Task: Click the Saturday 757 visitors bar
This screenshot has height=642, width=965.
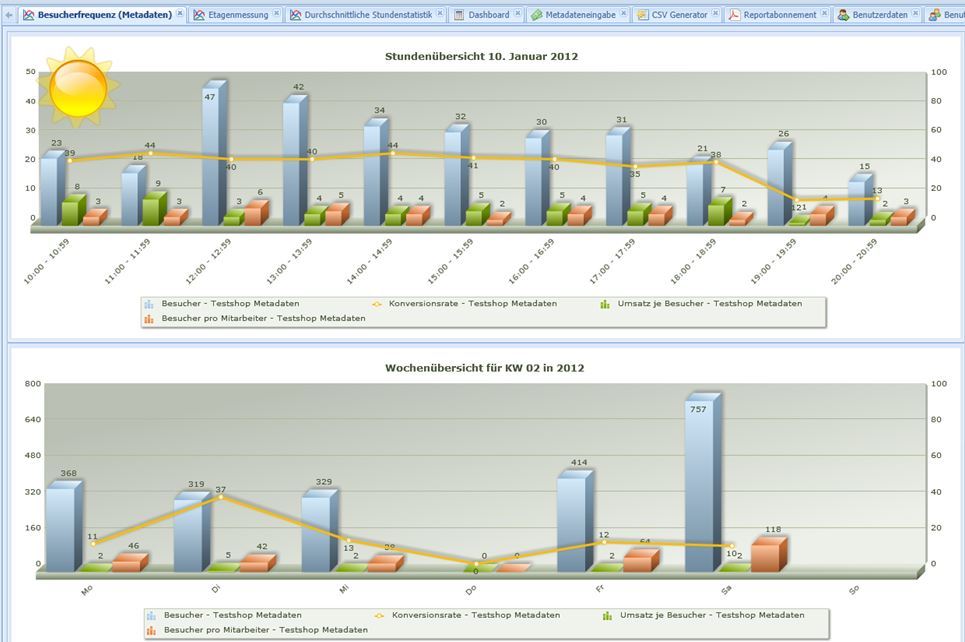Action: pos(701,485)
